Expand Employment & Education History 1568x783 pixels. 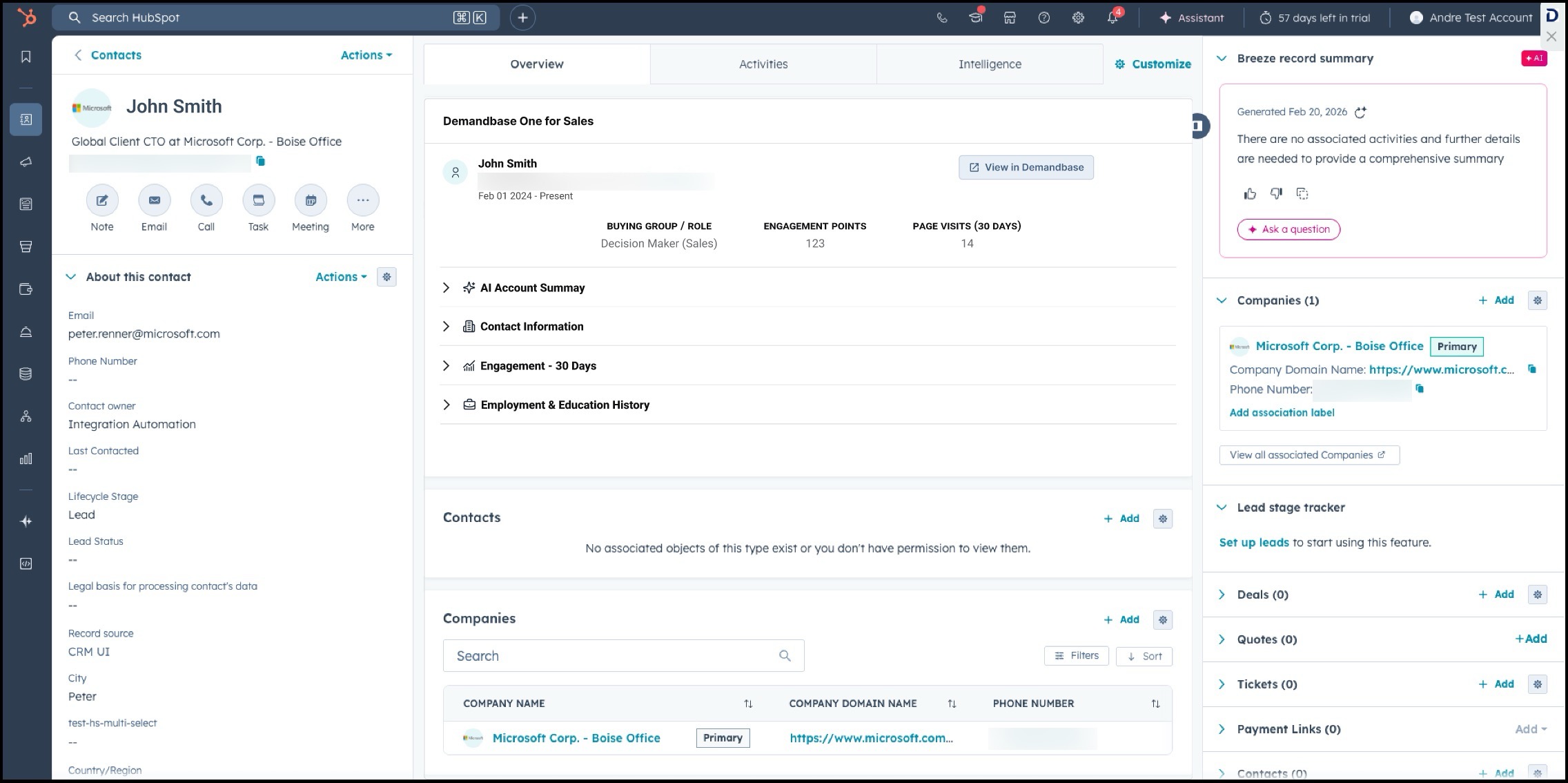446,405
